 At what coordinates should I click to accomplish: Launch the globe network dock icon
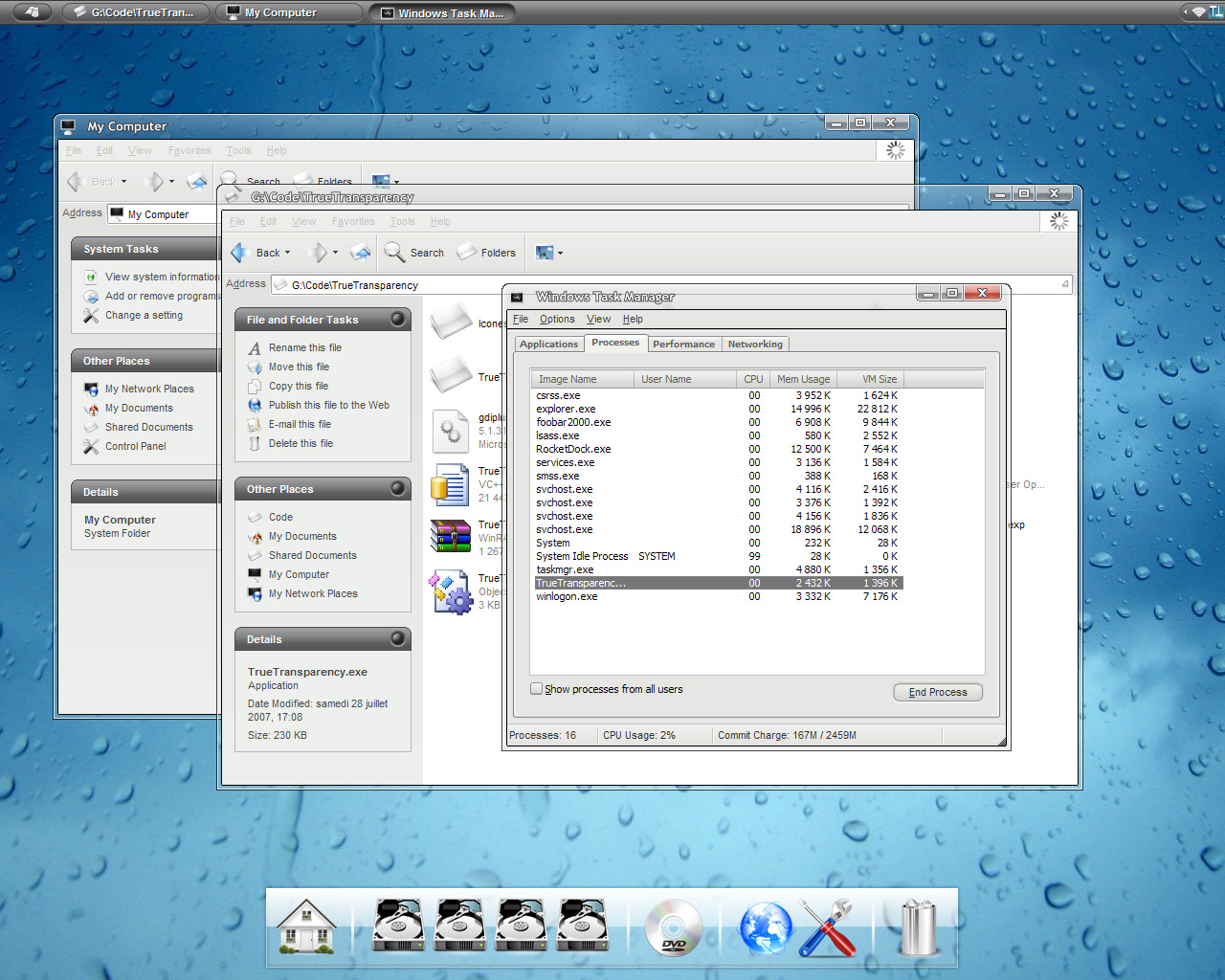[x=765, y=927]
